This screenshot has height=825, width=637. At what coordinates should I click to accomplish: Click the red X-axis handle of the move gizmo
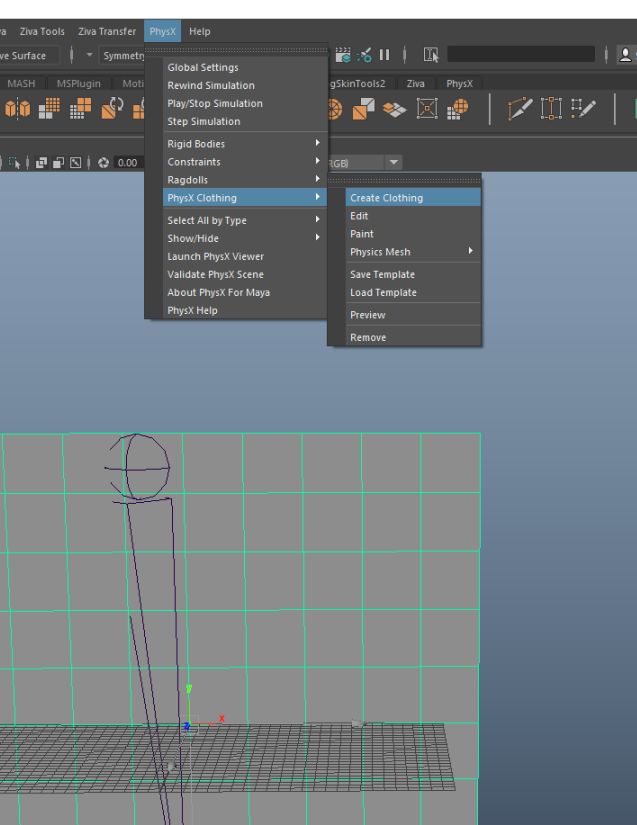point(221,718)
